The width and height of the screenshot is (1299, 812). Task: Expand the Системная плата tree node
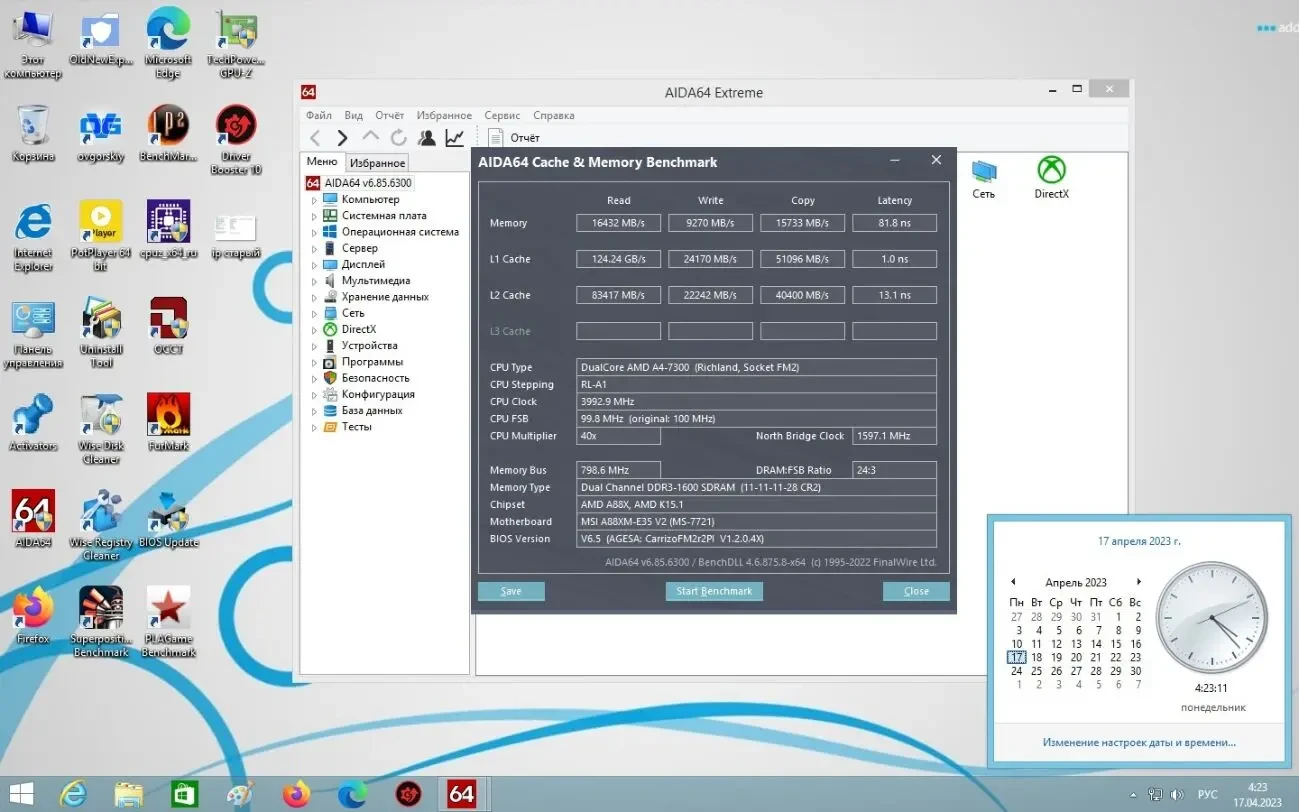point(315,215)
